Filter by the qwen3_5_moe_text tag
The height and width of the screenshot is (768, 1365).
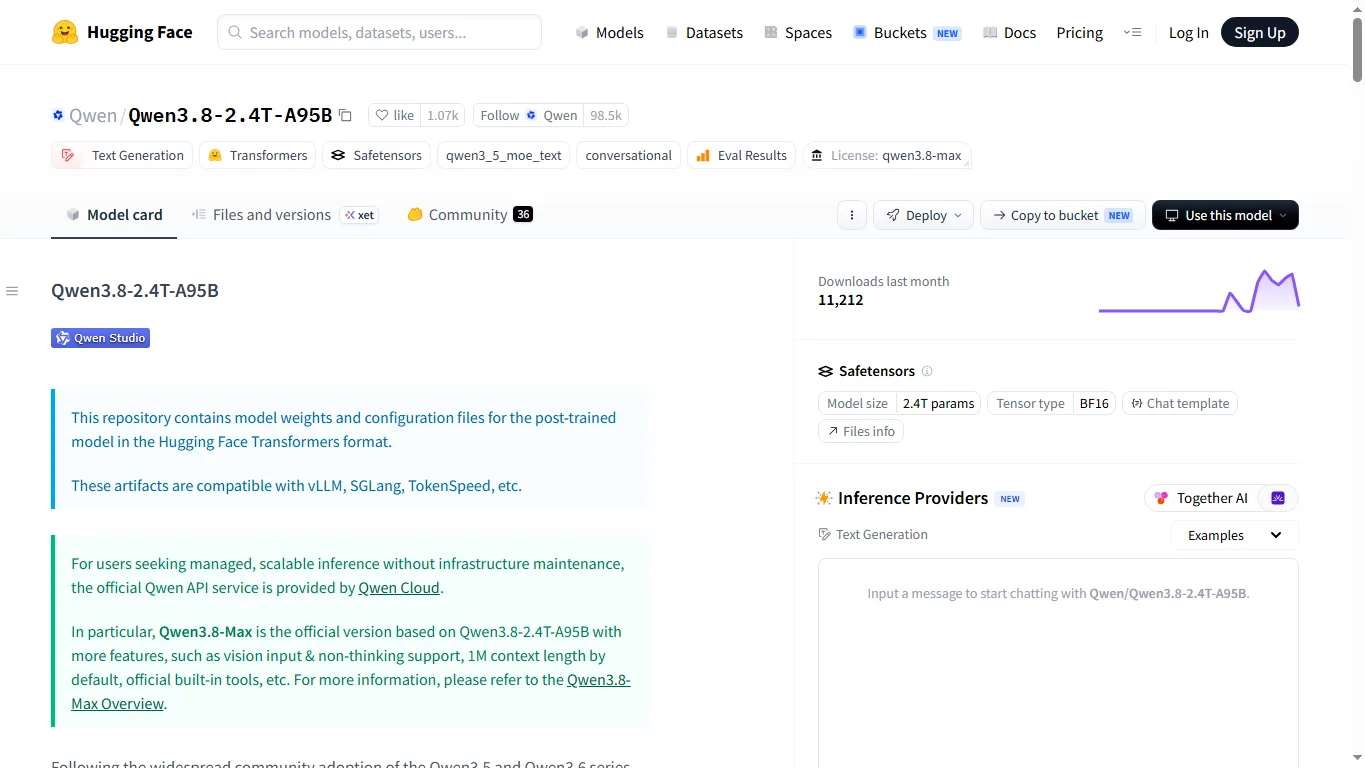[504, 155]
